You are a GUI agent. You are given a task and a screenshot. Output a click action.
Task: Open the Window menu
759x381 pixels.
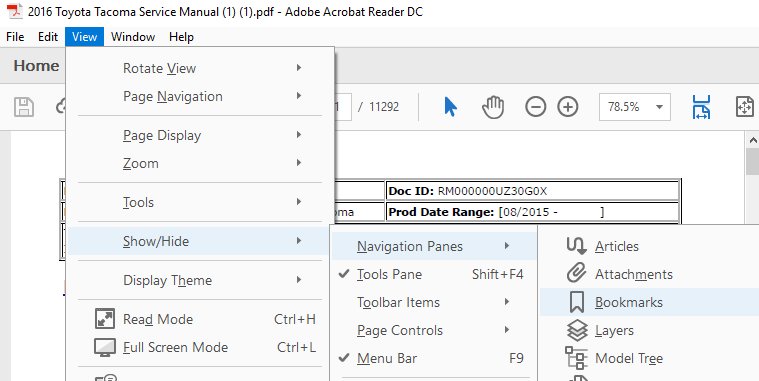[133, 37]
